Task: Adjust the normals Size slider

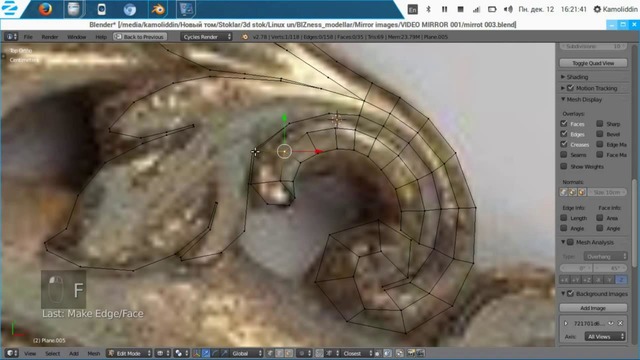Action: pyautogui.click(x=607, y=192)
